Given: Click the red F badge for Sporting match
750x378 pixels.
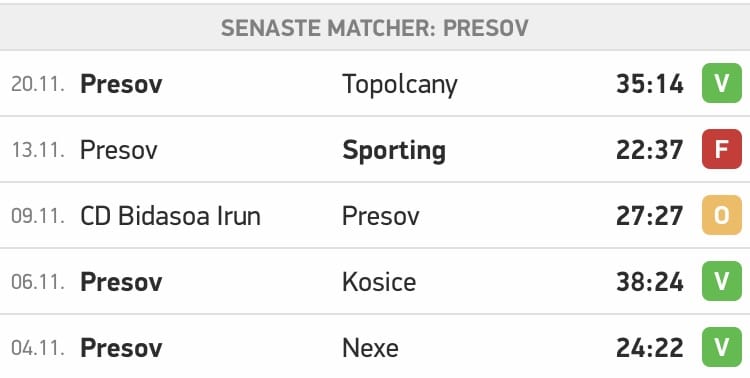Looking at the screenshot, I should click(722, 149).
